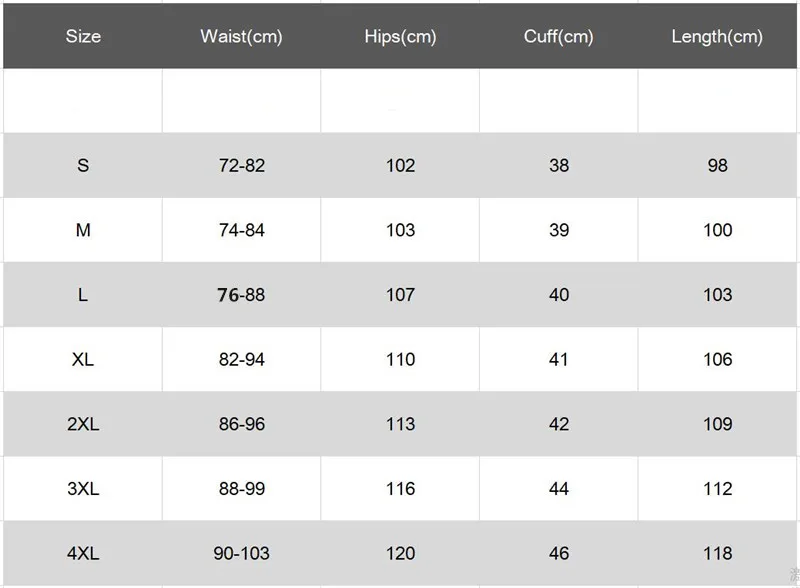
Task: Select the S size row label
Action: tap(83, 165)
